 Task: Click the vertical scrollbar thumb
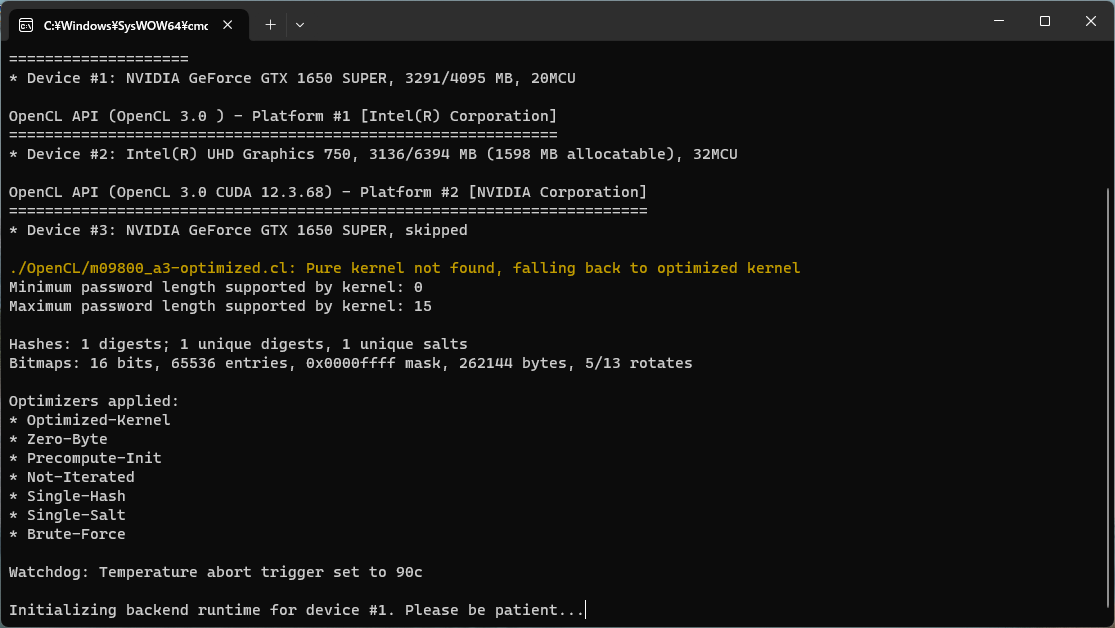1108,400
